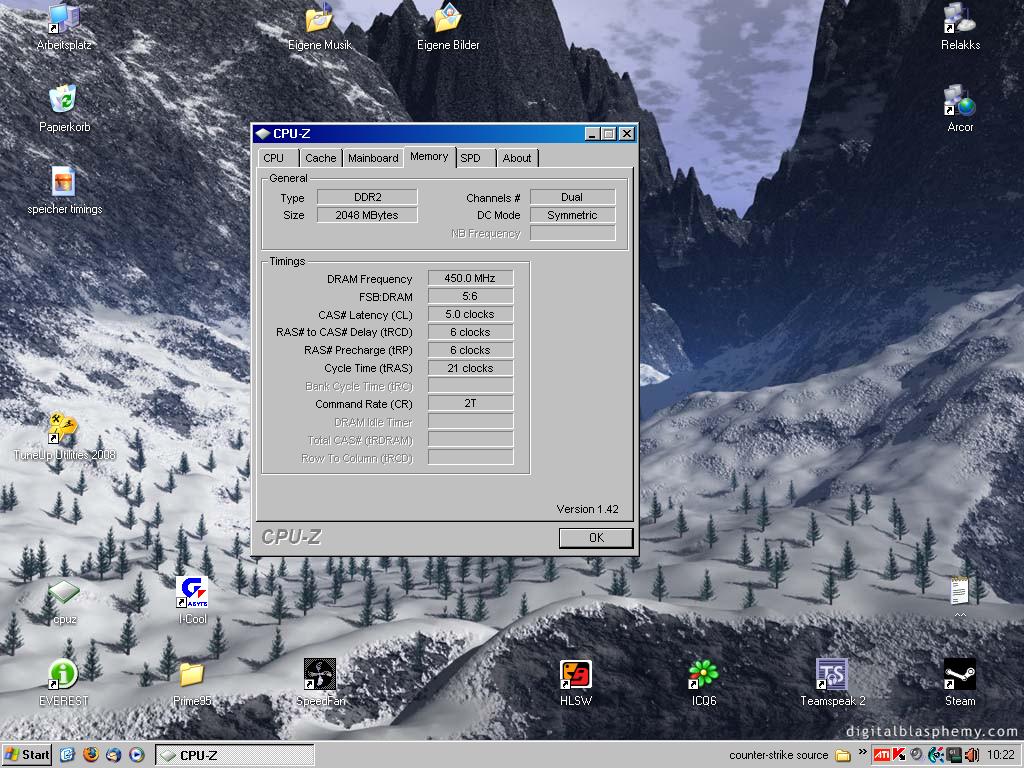Viewport: 1024px width, 768px height.
Task: Click the Command Rate 2T value
Action: pos(470,403)
